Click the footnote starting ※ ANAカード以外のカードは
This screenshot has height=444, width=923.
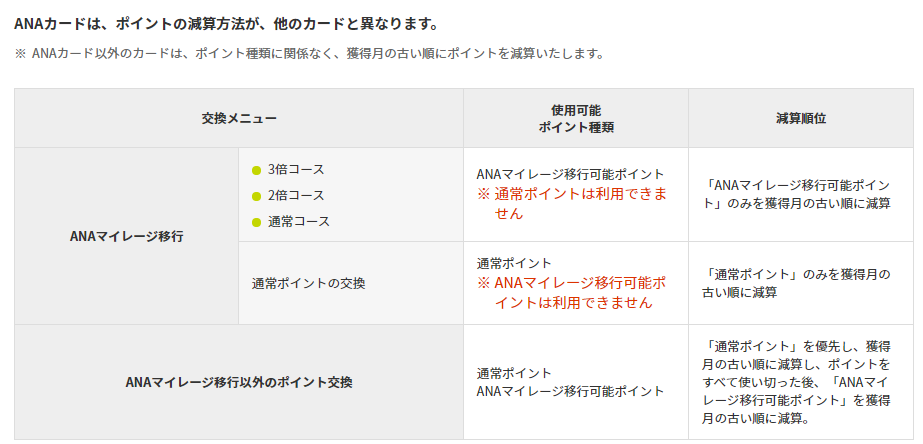(x=309, y=53)
